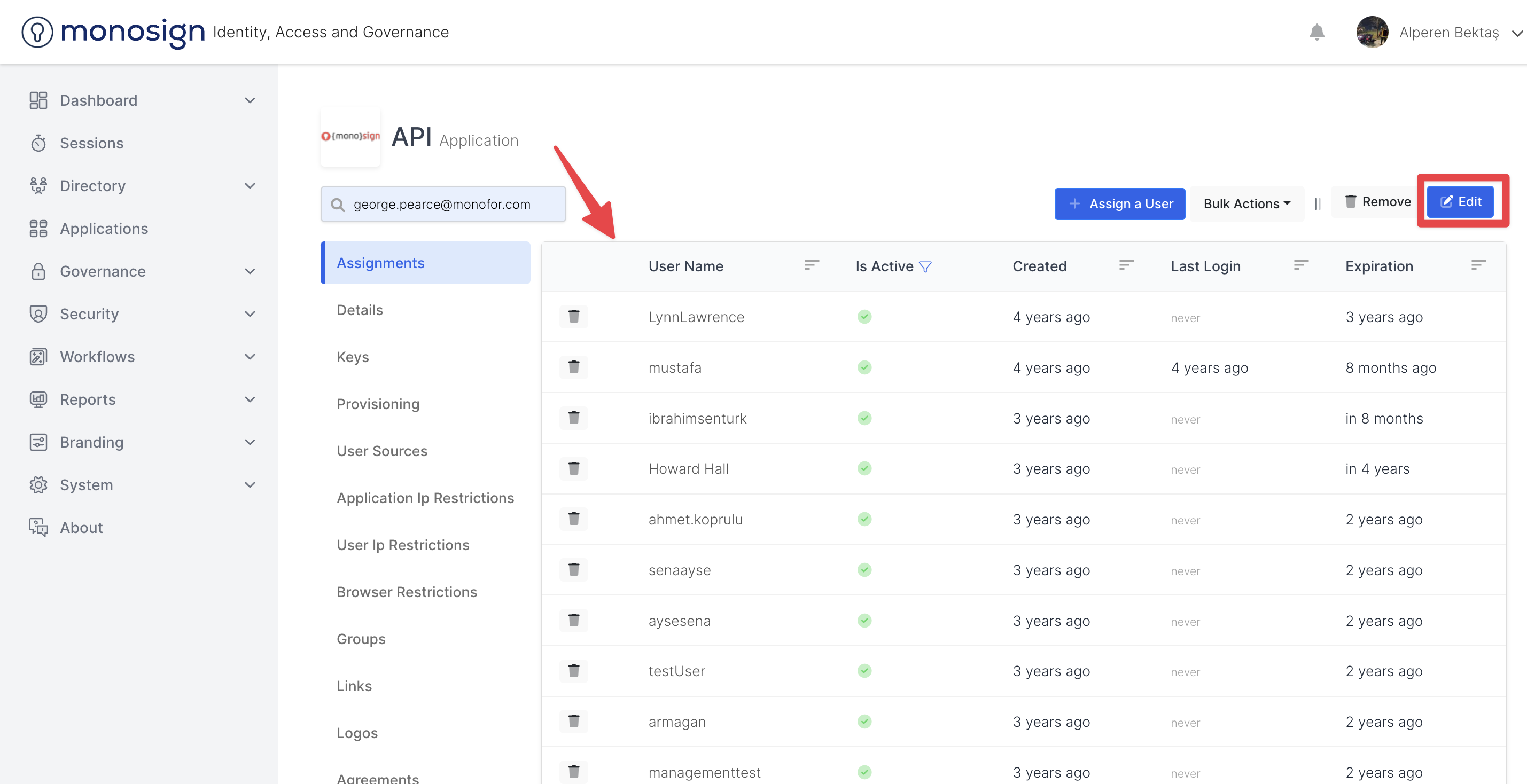Click sort icon on Last Login column
The image size is (1527, 784).
pyautogui.click(x=1300, y=265)
